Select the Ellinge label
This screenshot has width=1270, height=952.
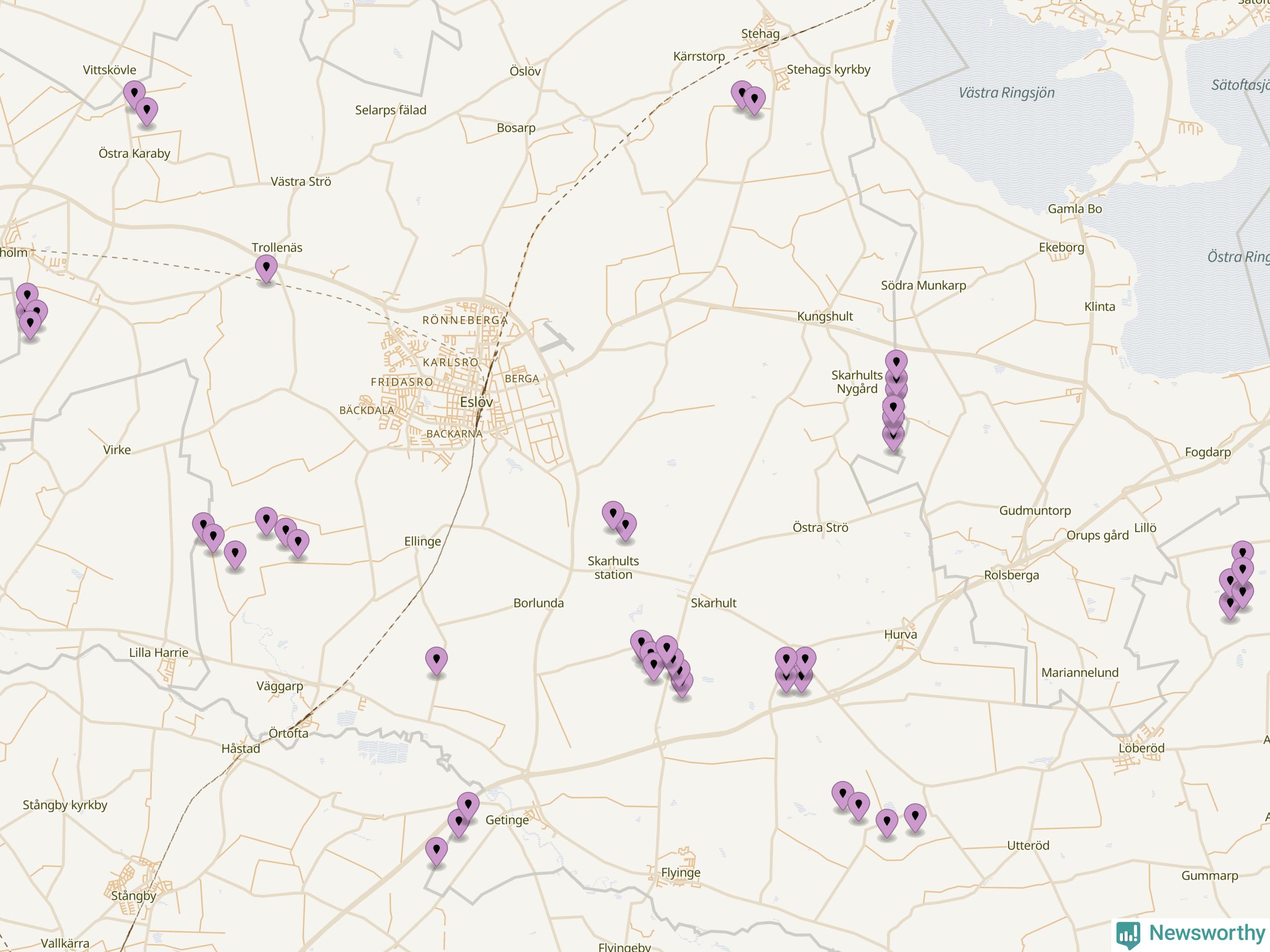(423, 542)
